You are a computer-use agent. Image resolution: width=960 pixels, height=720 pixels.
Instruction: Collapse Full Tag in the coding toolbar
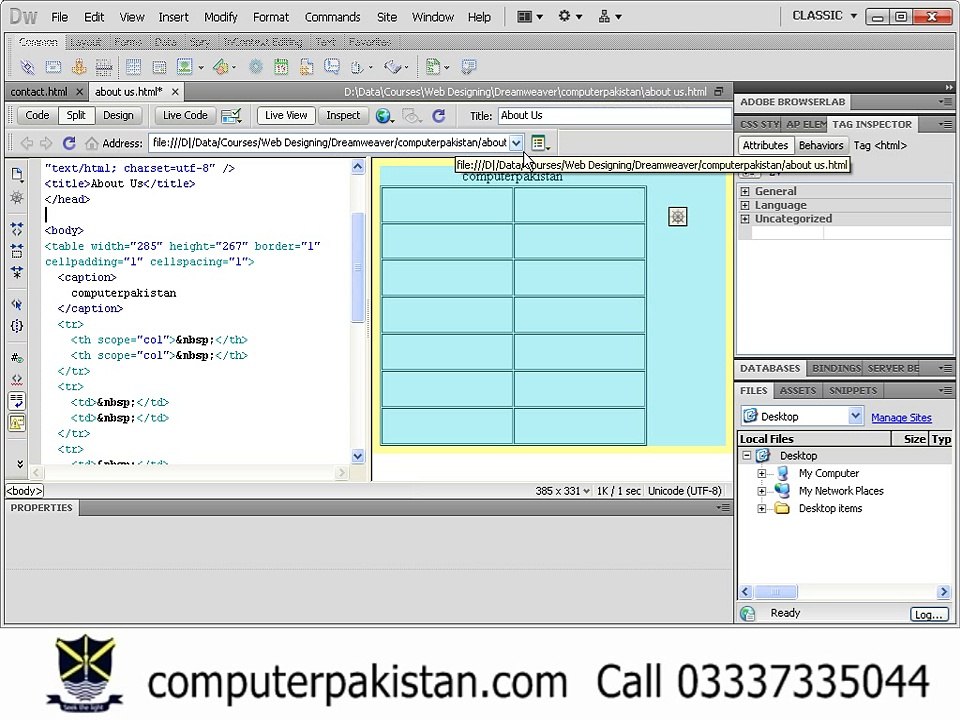(17, 229)
